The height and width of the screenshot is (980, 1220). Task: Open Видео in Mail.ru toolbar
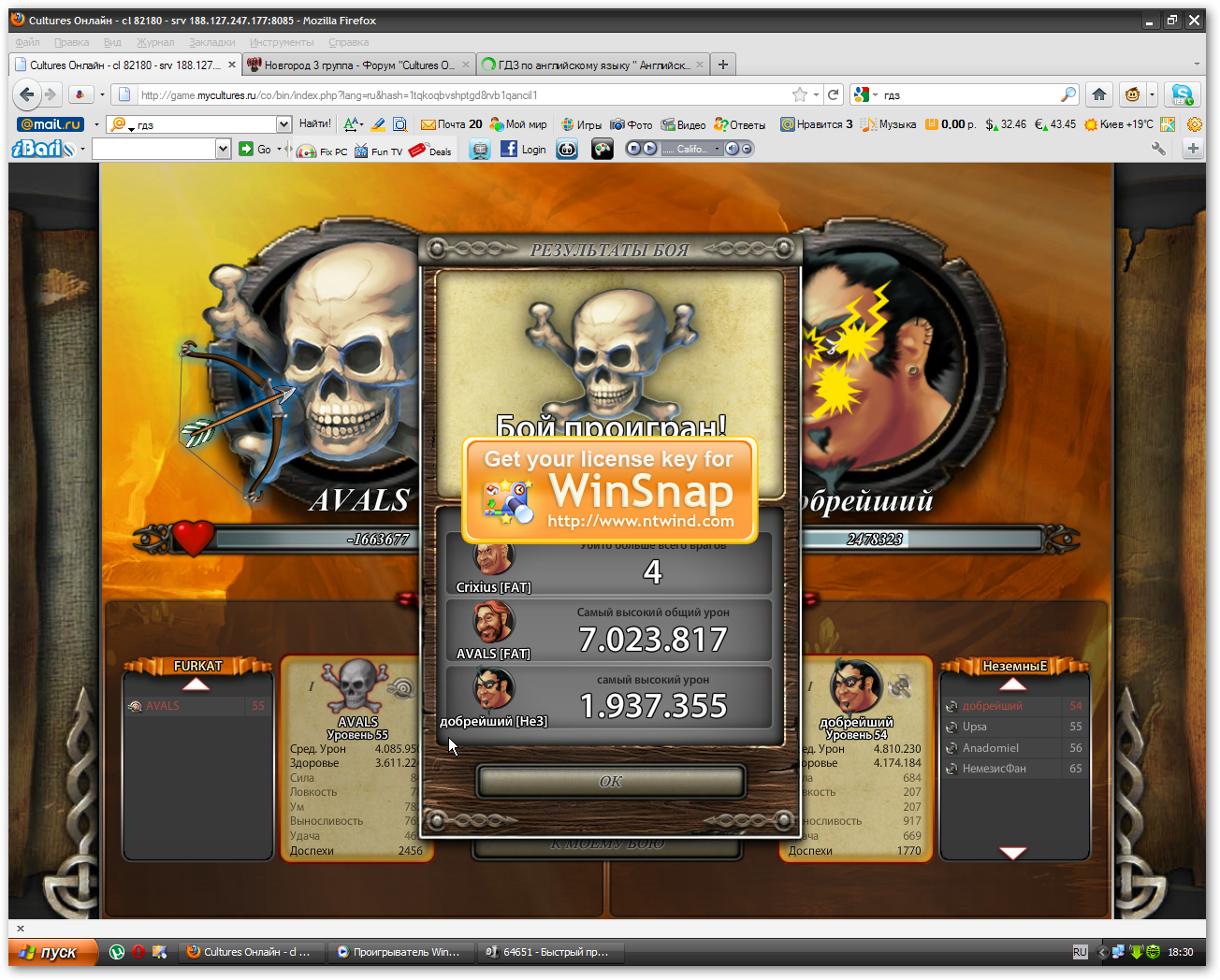(683, 124)
